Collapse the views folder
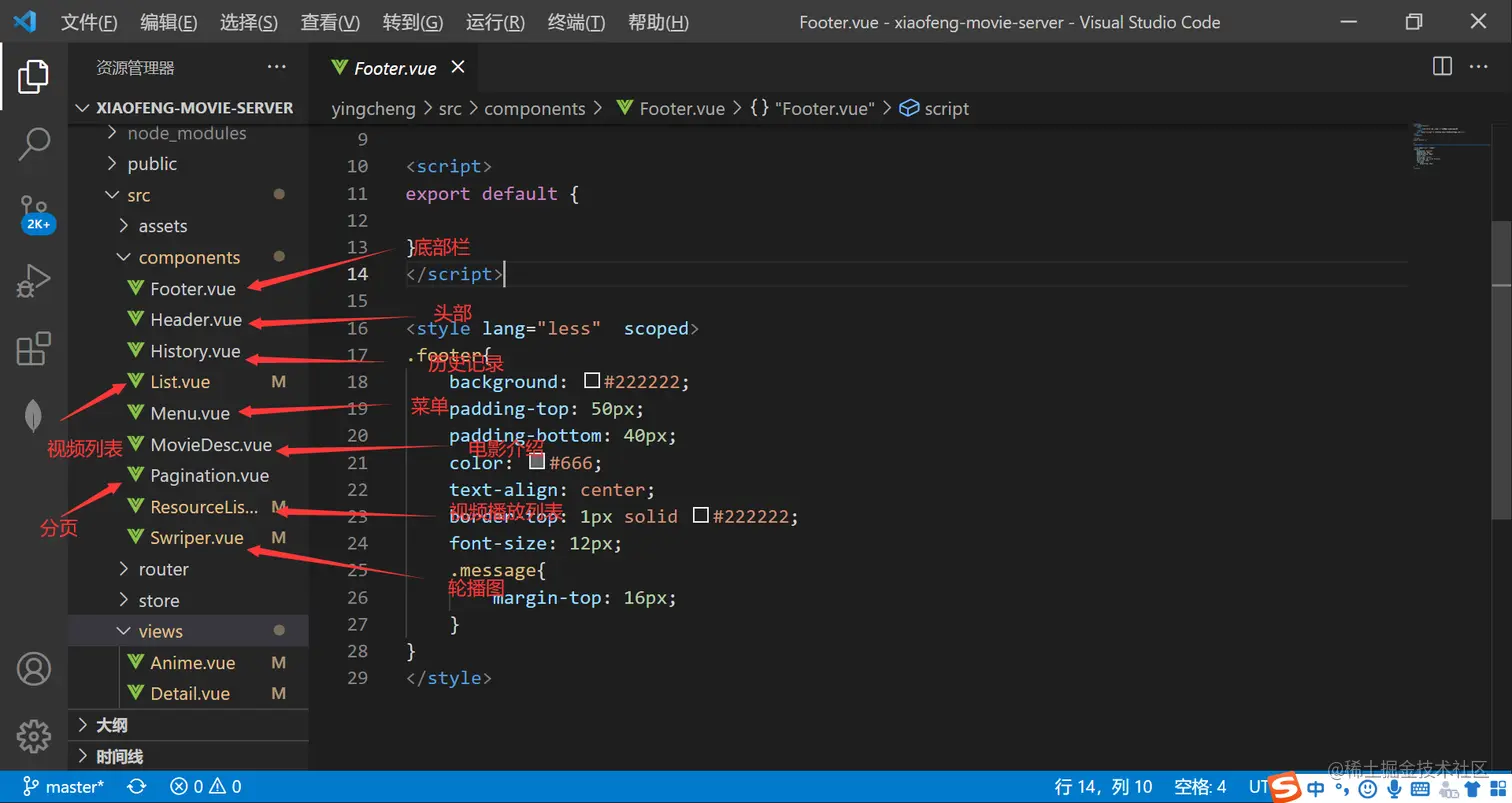Image resolution: width=1512 pixels, height=803 pixels. (x=188, y=631)
